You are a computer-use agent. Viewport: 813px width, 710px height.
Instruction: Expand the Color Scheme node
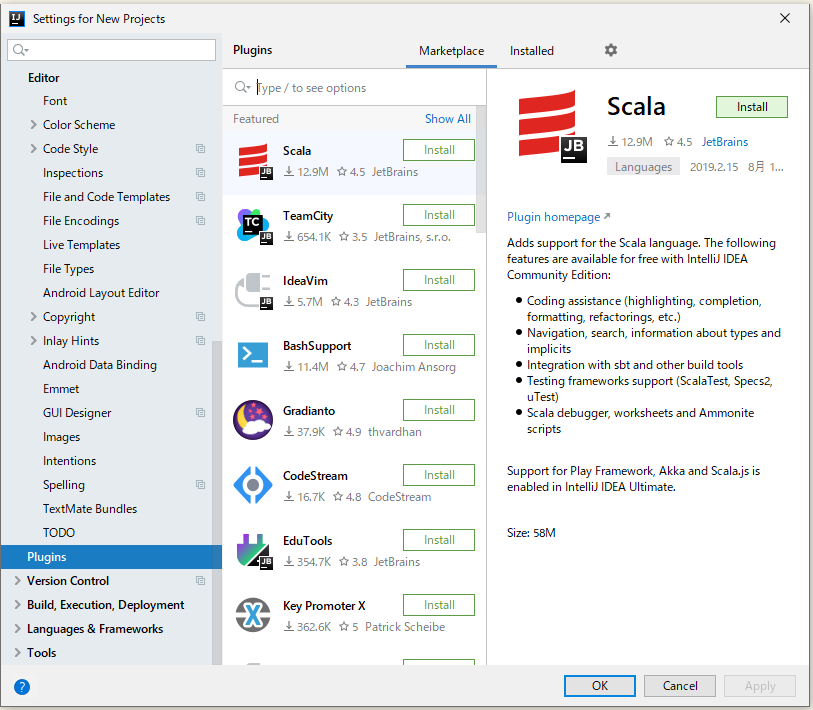tap(34, 124)
